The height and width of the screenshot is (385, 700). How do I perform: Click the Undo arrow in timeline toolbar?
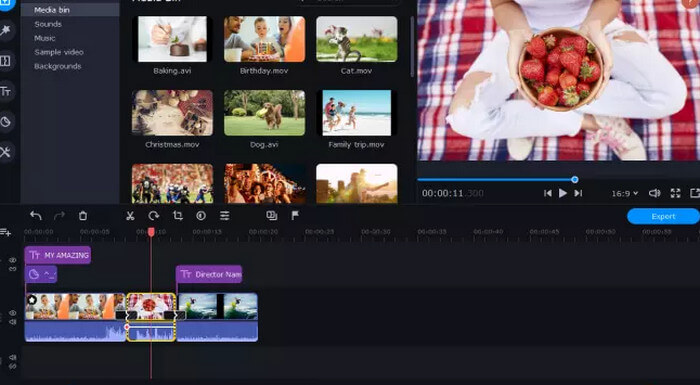click(x=36, y=216)
